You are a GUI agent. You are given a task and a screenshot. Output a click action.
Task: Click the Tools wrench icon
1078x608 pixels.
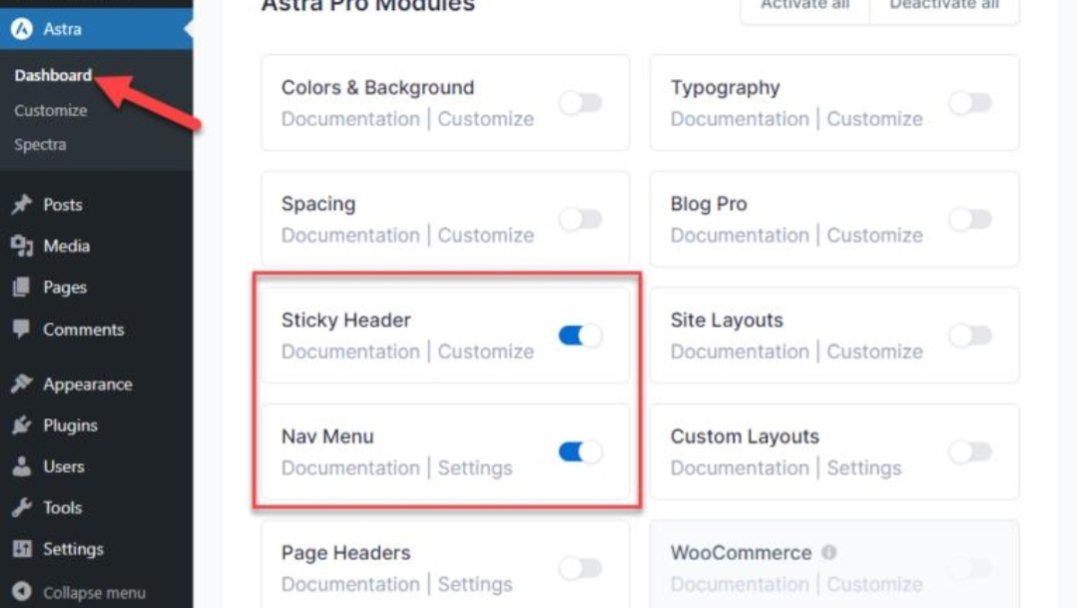[22, 508]
